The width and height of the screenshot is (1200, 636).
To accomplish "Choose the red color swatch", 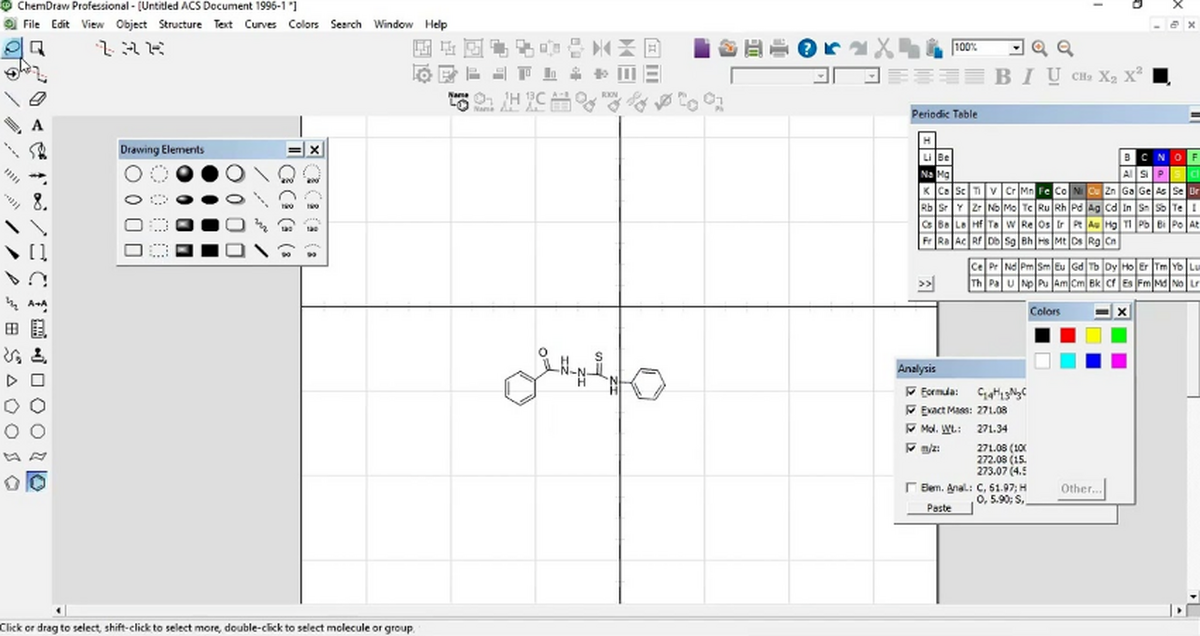I will coord(1068,335).
